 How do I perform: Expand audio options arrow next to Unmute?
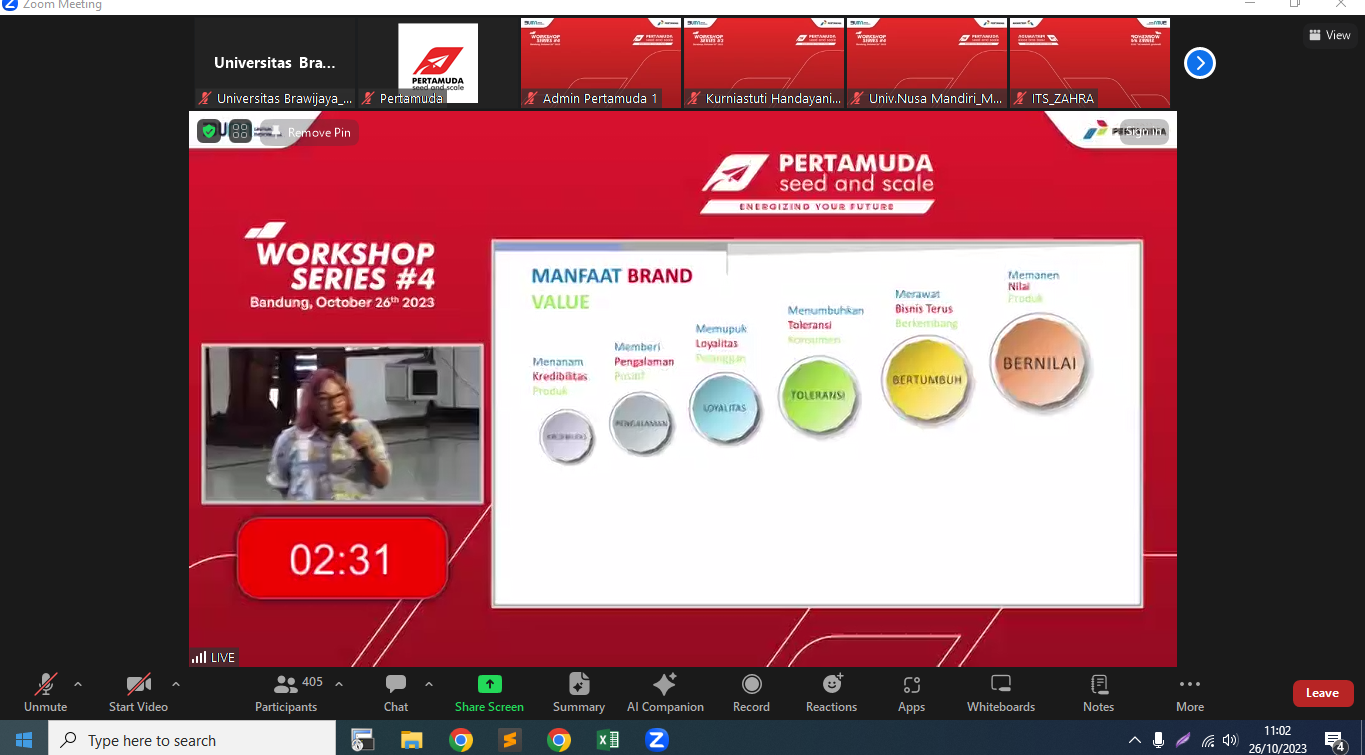coord(78,684)
